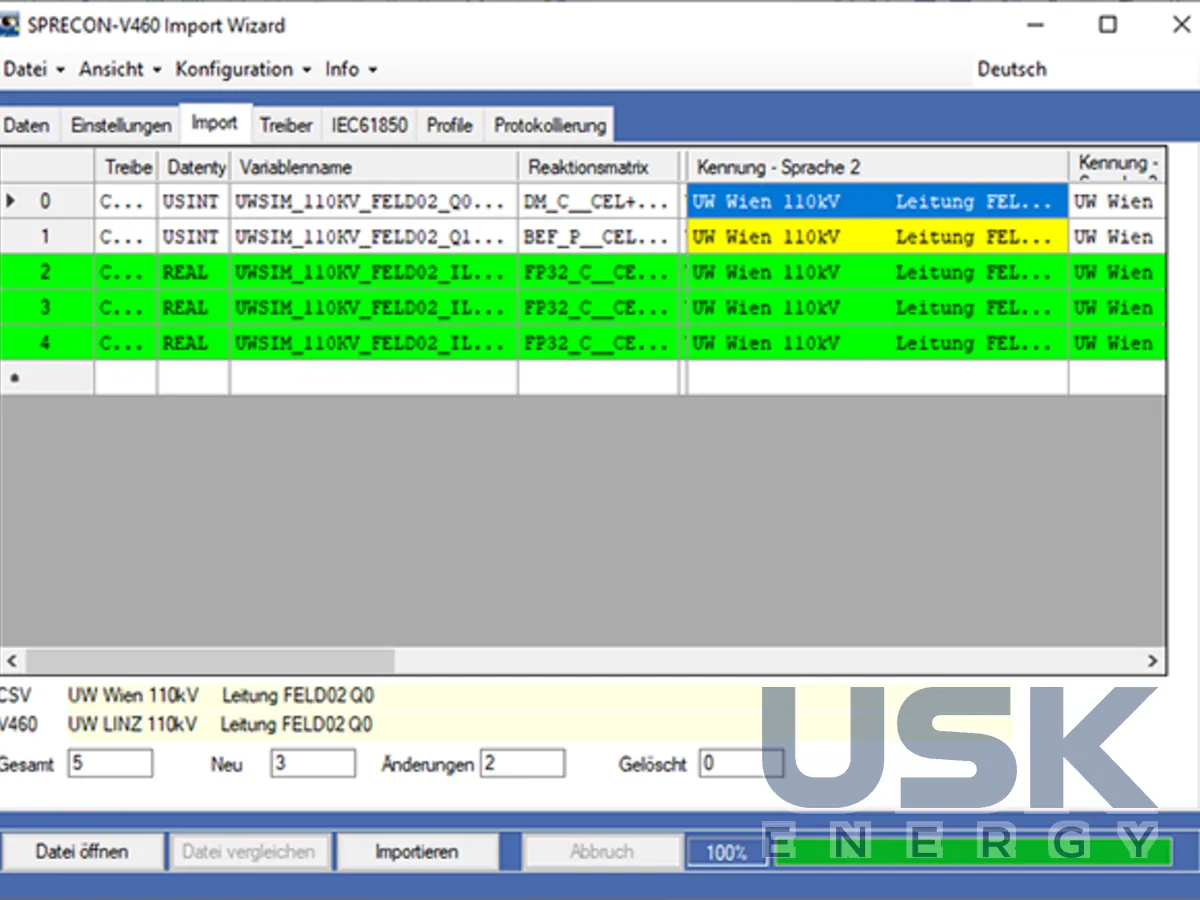Click the Datei vergleichen button
The height and width of the screenshot is (900, 1200).
pyautogui.click(x=249, y=852)
